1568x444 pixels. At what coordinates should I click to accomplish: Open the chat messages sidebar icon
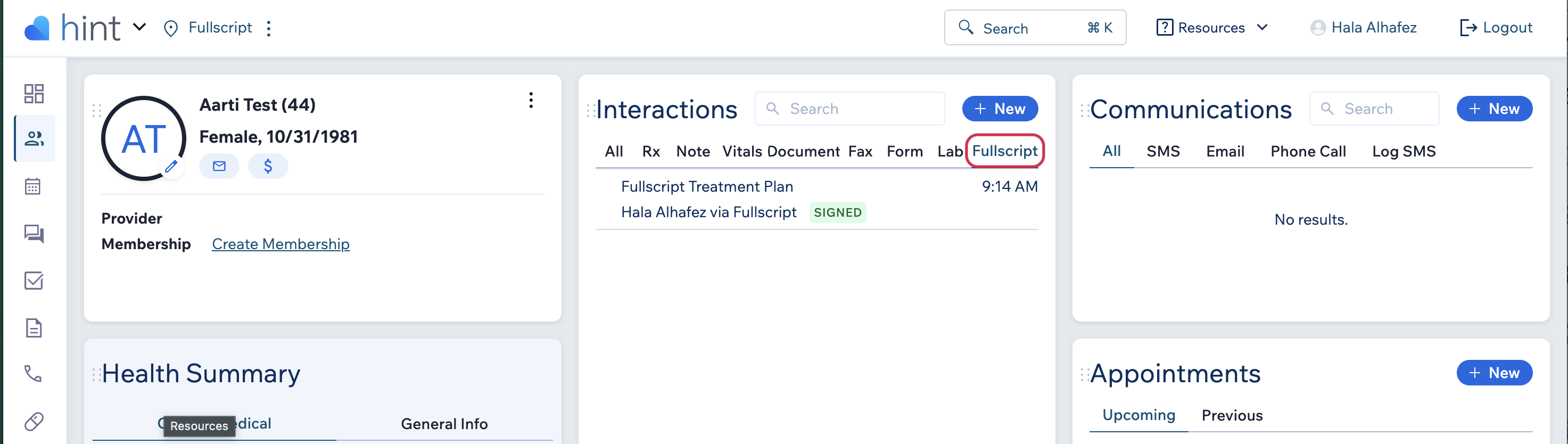click(34, 233)
